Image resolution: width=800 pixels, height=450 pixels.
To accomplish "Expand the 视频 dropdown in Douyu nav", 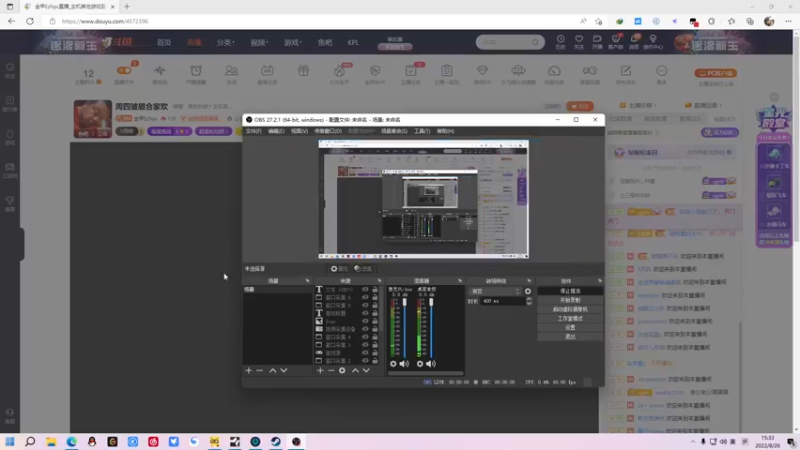I will click(x=259, y=42).
